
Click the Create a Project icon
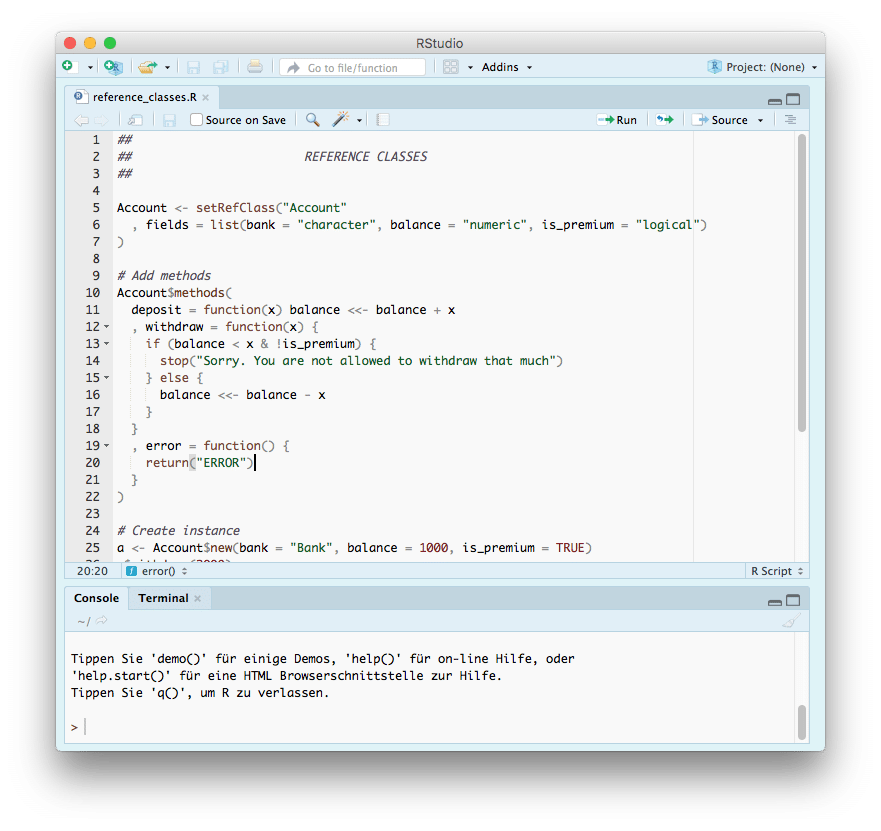[x=113, y=67]
